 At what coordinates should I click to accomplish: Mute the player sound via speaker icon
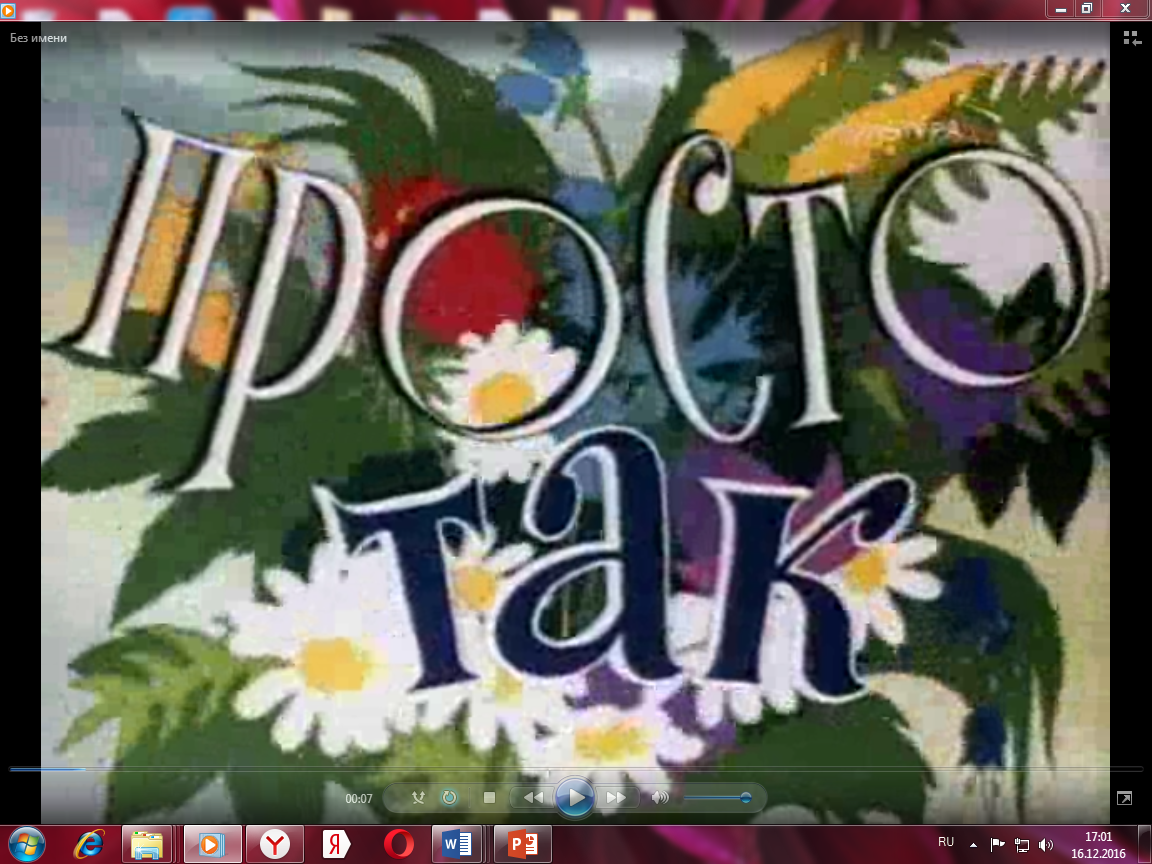(660, 797)
